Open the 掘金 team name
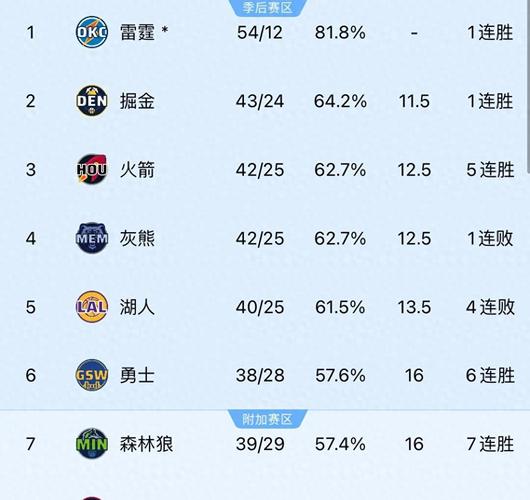This screenshot has height=500, width=530. (137, 101)
